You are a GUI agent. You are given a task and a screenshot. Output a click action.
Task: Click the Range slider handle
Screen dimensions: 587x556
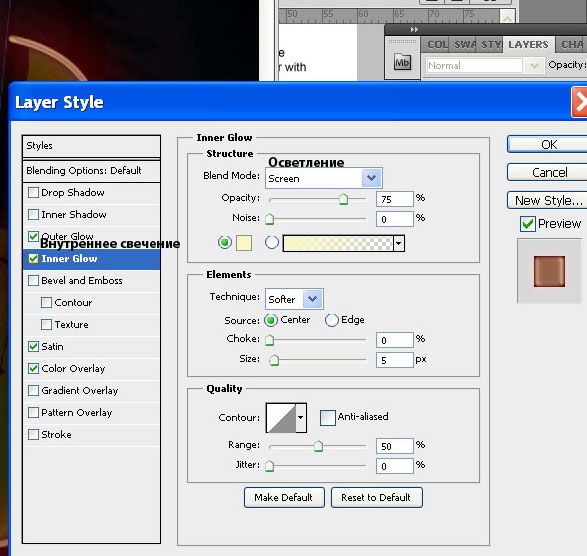tap(318, 446)
